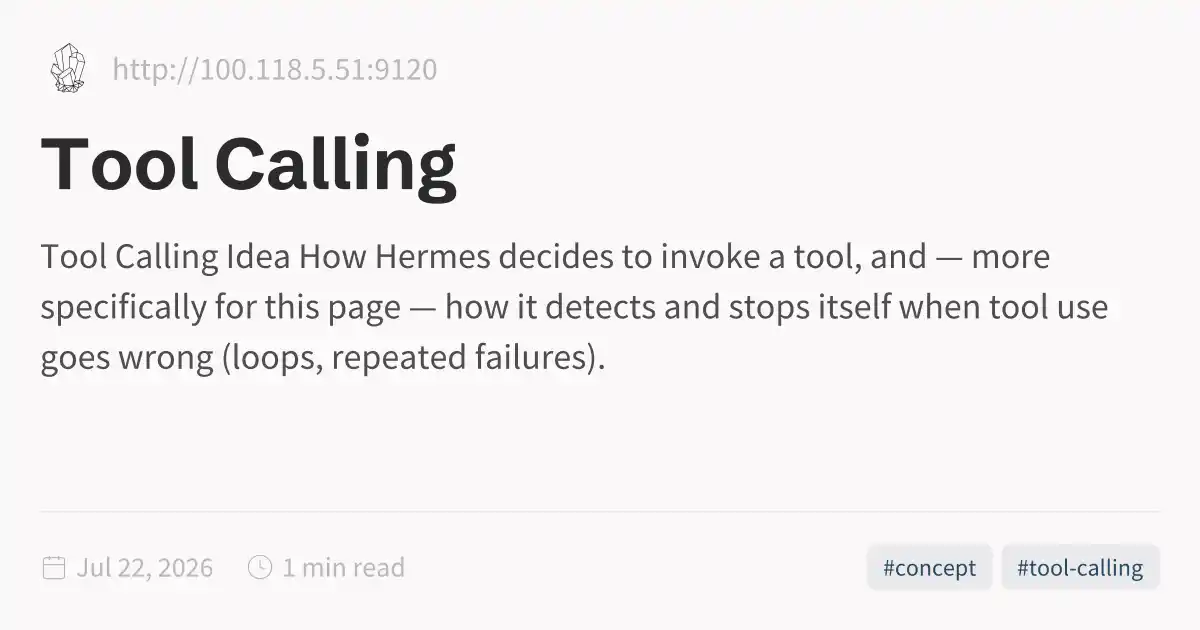The height and width of the screenshot is (630, 1200).
Task: Click the 1 min read label
Action: click(343, 568)
